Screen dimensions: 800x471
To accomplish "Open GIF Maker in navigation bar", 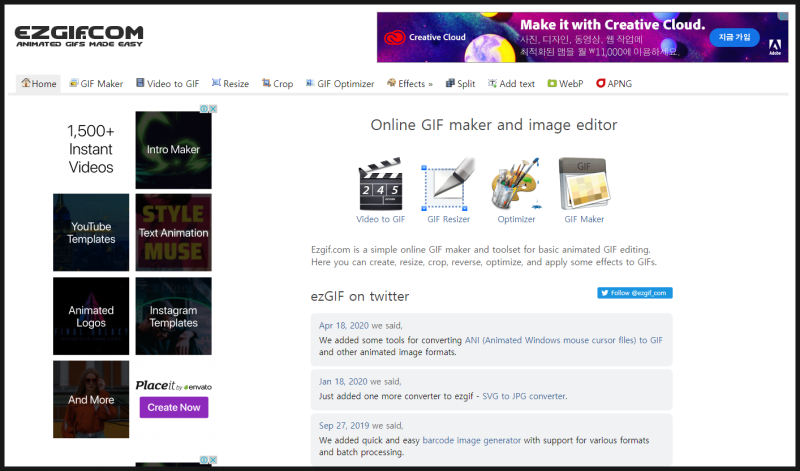I will (x=96, y=84).
